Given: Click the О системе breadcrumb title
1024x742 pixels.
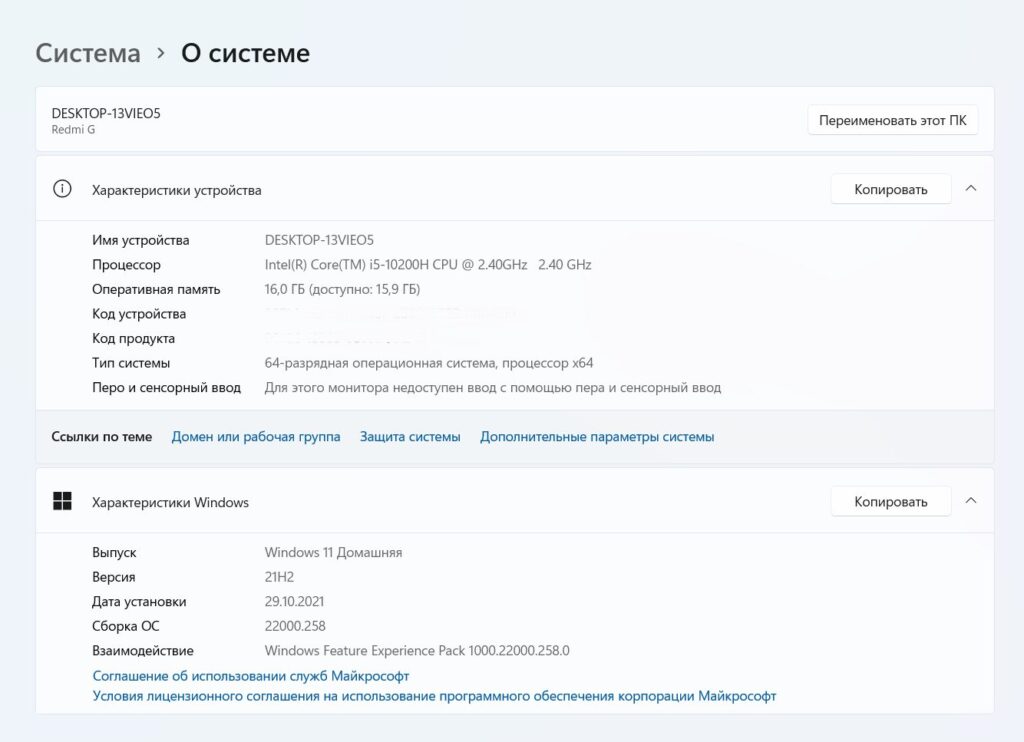Looking at the screenshot, I should (246, 53).
